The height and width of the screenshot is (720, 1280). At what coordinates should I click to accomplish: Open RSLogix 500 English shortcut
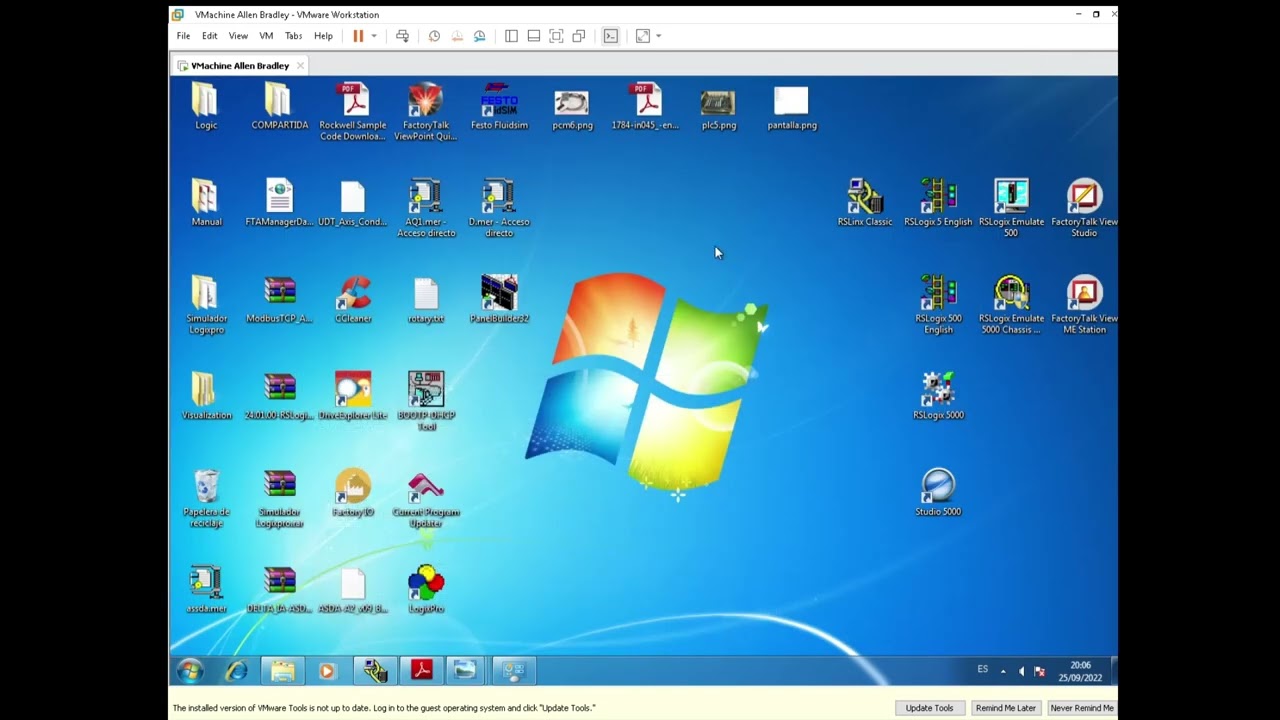[938, 305]
